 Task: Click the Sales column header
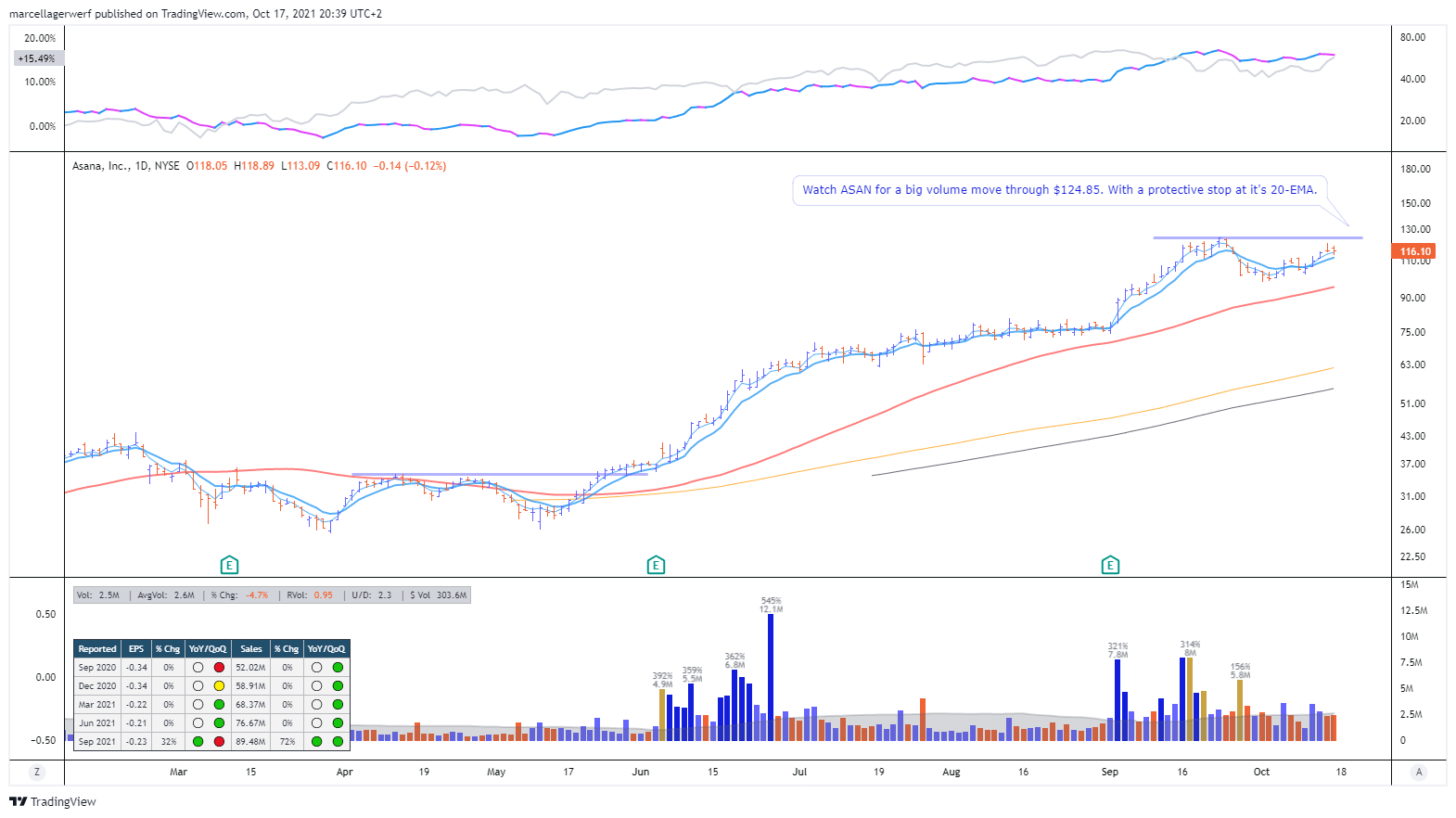[x=251, y=649]
